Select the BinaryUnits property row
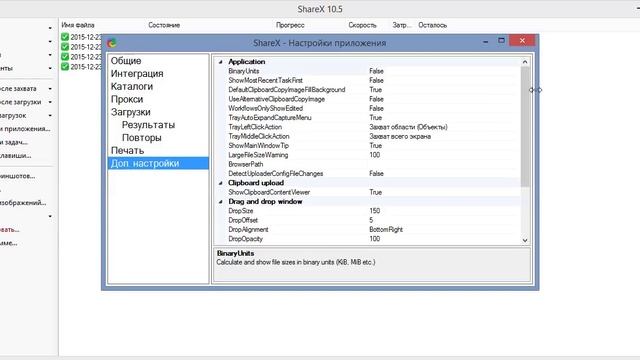The width and height of the screenshot is (640, 360). coord(244,71)
